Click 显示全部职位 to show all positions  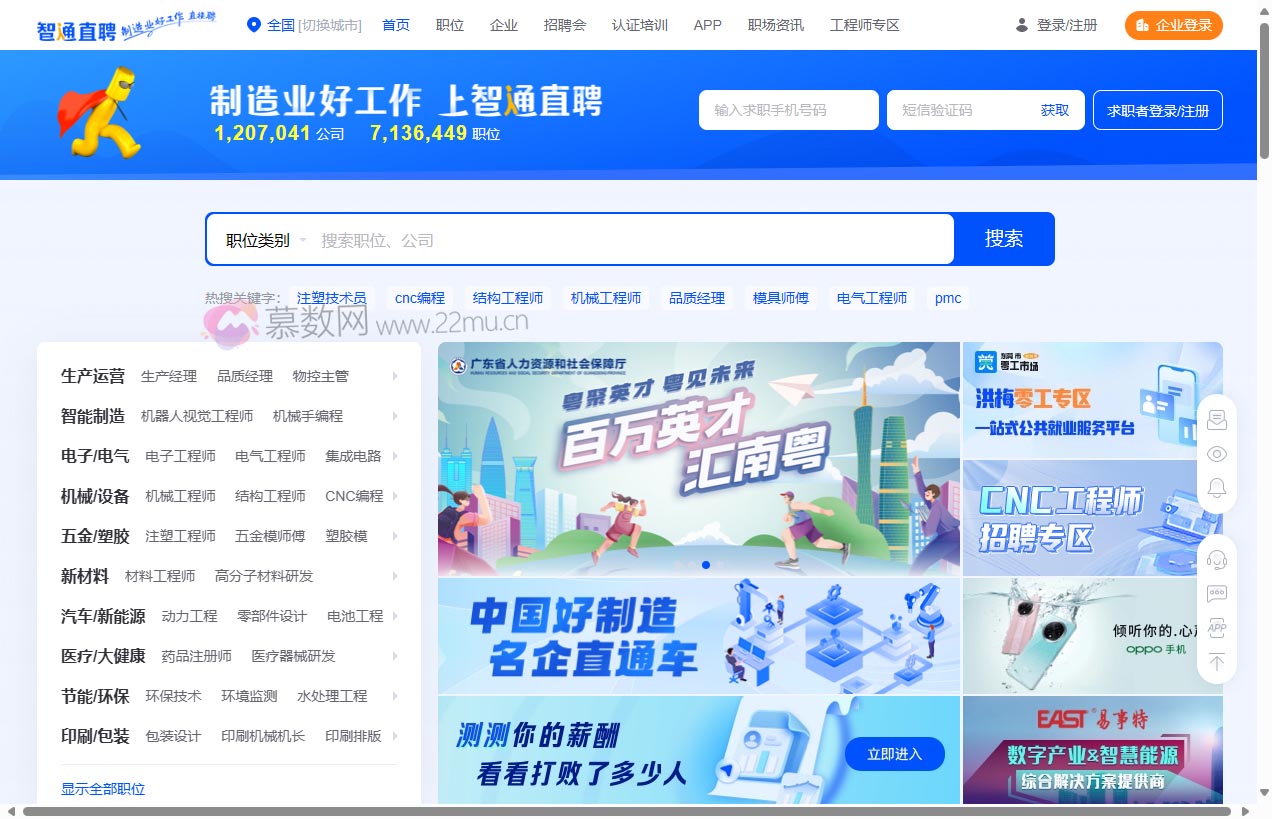(x=102, y=789)
